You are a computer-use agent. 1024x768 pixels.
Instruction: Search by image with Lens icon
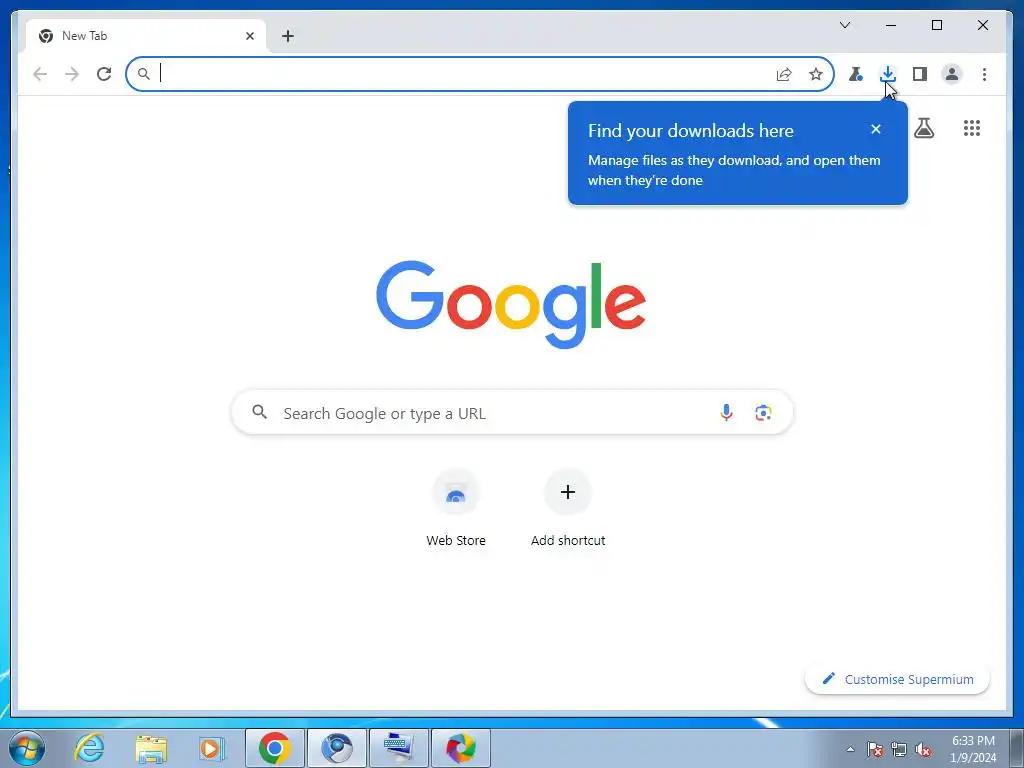[763, 413]
